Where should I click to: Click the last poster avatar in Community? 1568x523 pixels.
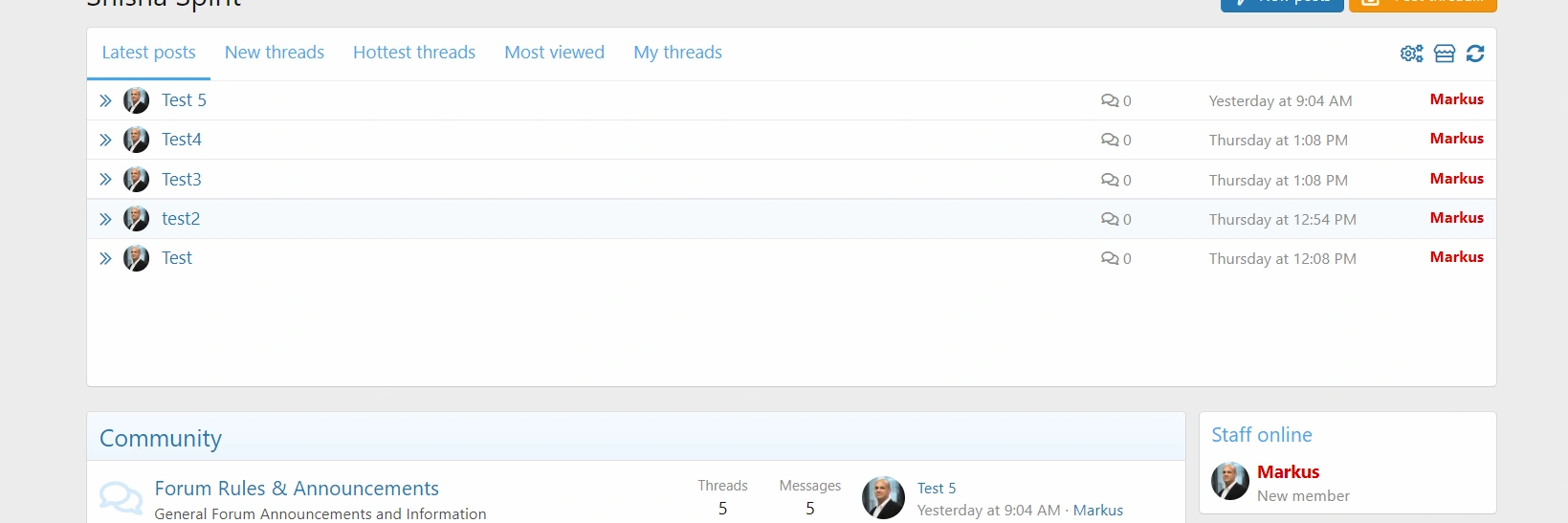pyautogui.click(x=883, y=498)
